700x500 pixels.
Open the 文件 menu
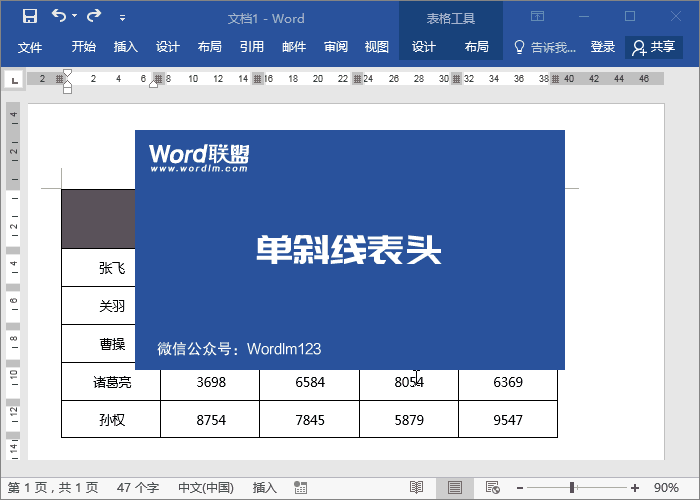point(30,47)
